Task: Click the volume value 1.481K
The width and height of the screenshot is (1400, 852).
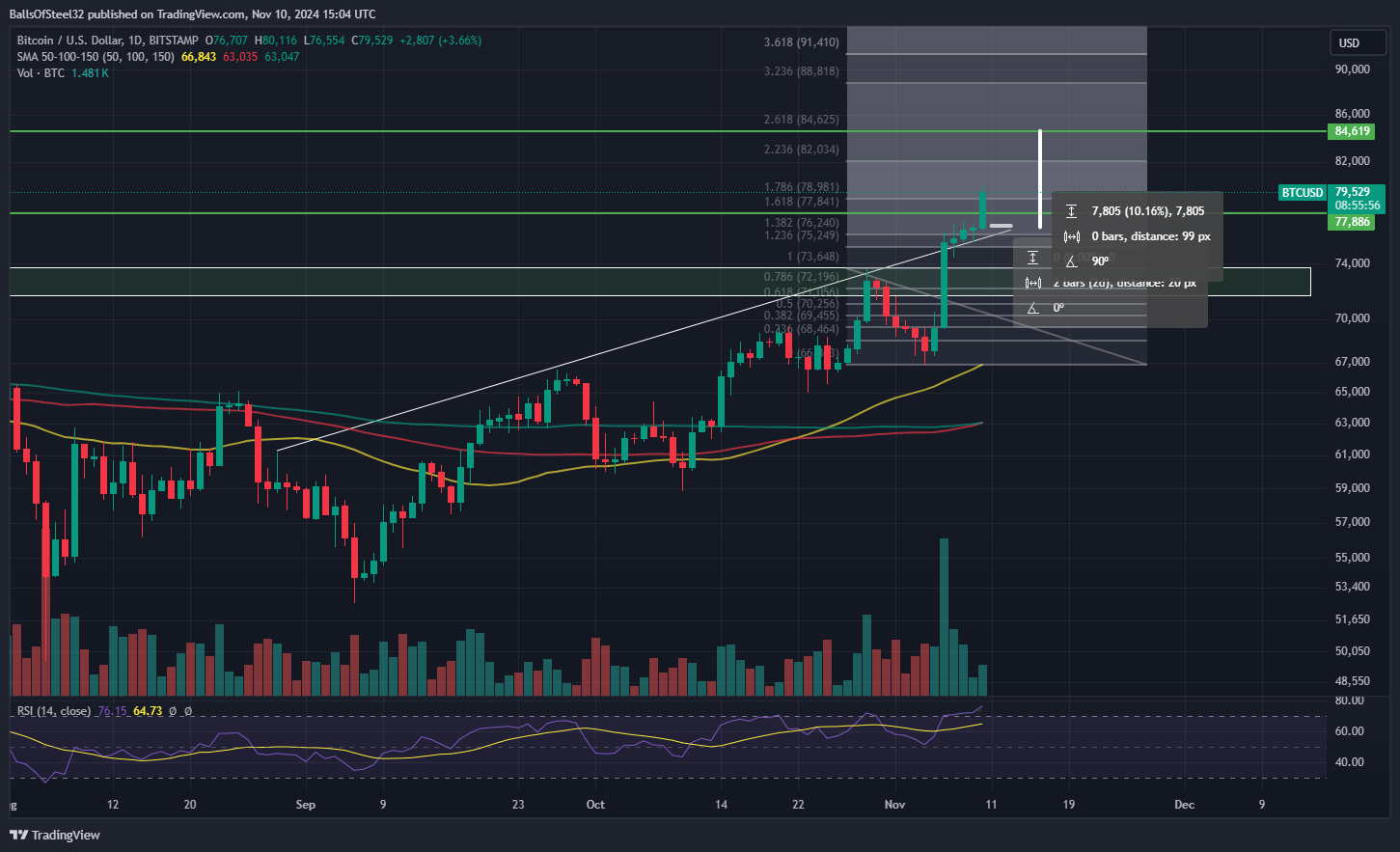Action: [90, 73]
